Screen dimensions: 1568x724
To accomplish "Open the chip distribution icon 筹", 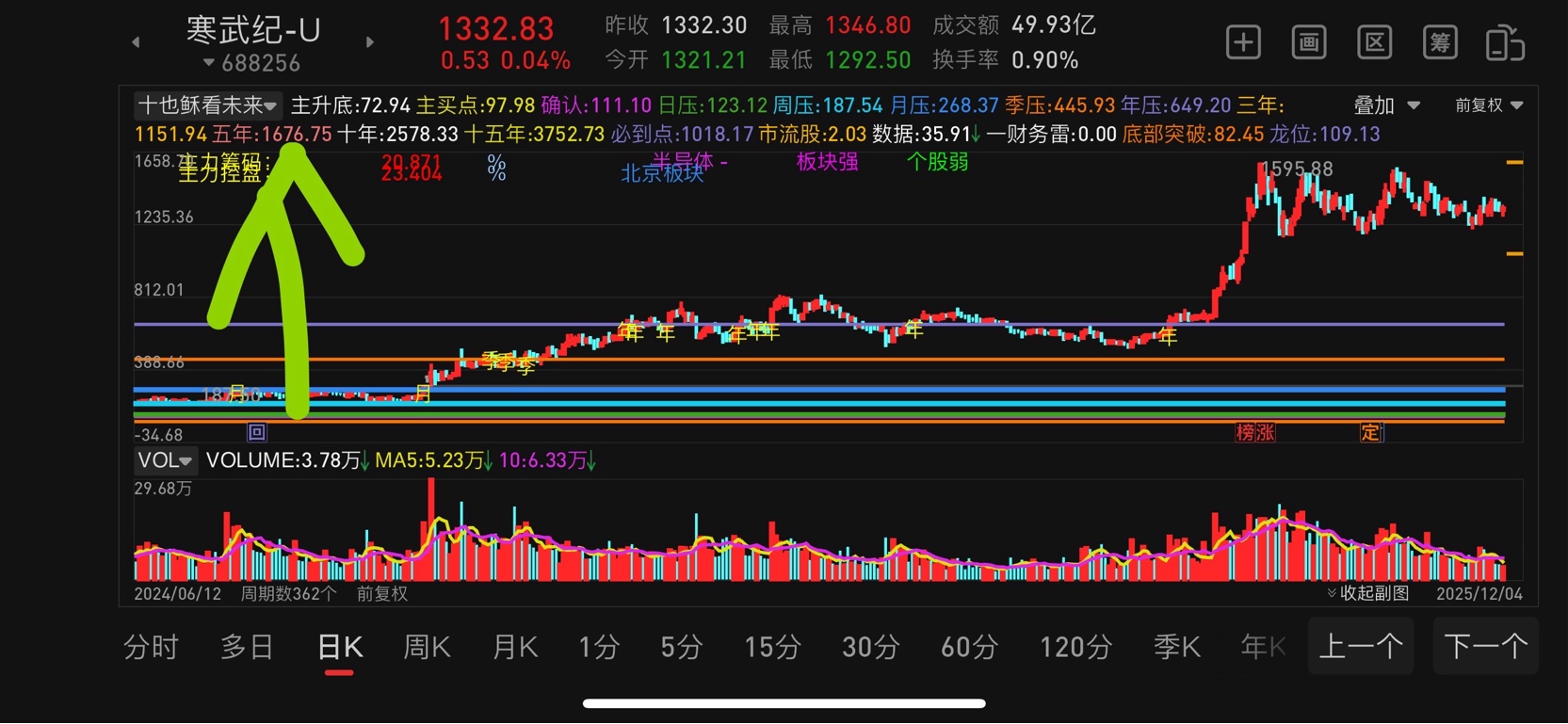I will 1440,42.
